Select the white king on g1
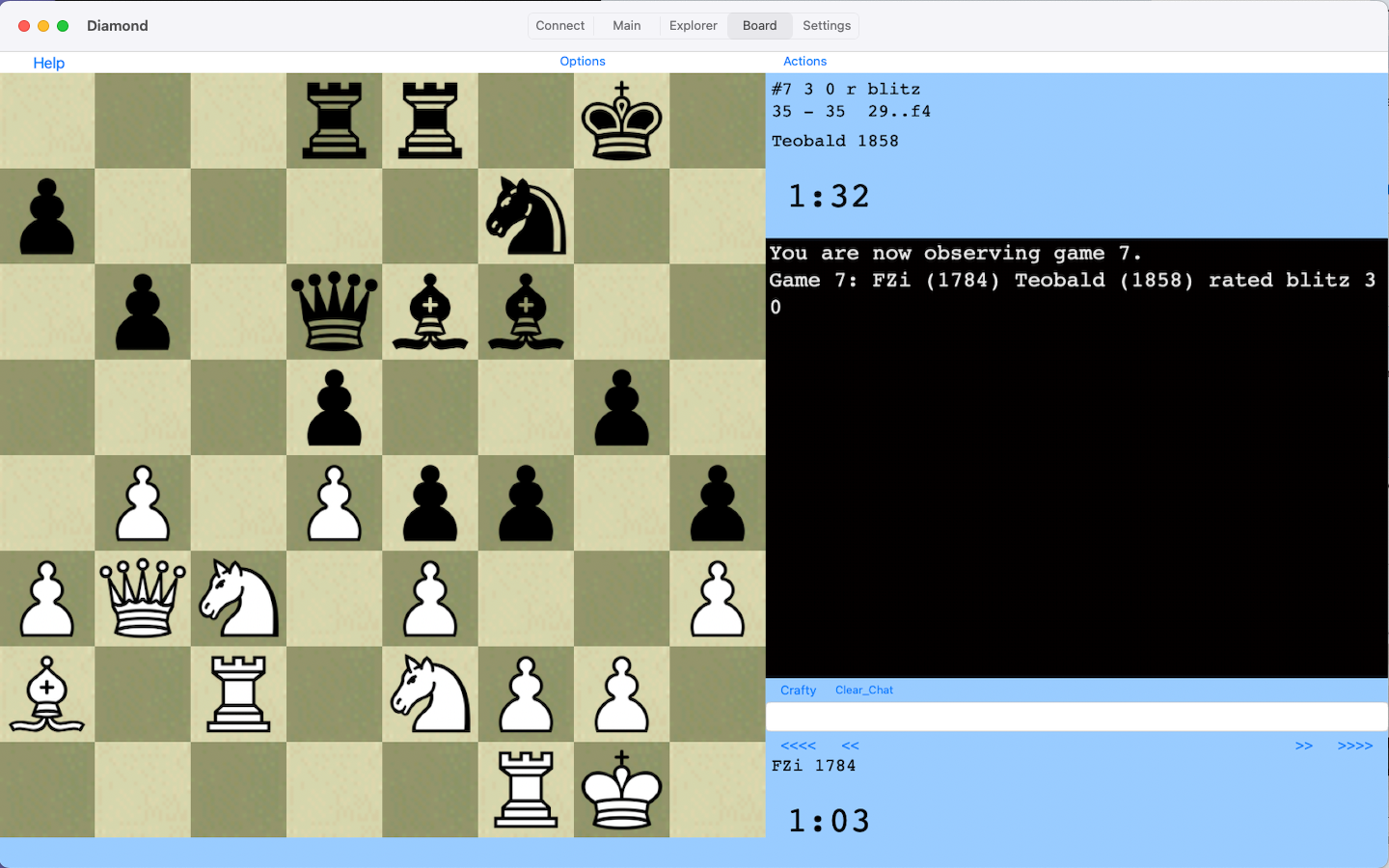 622,789
